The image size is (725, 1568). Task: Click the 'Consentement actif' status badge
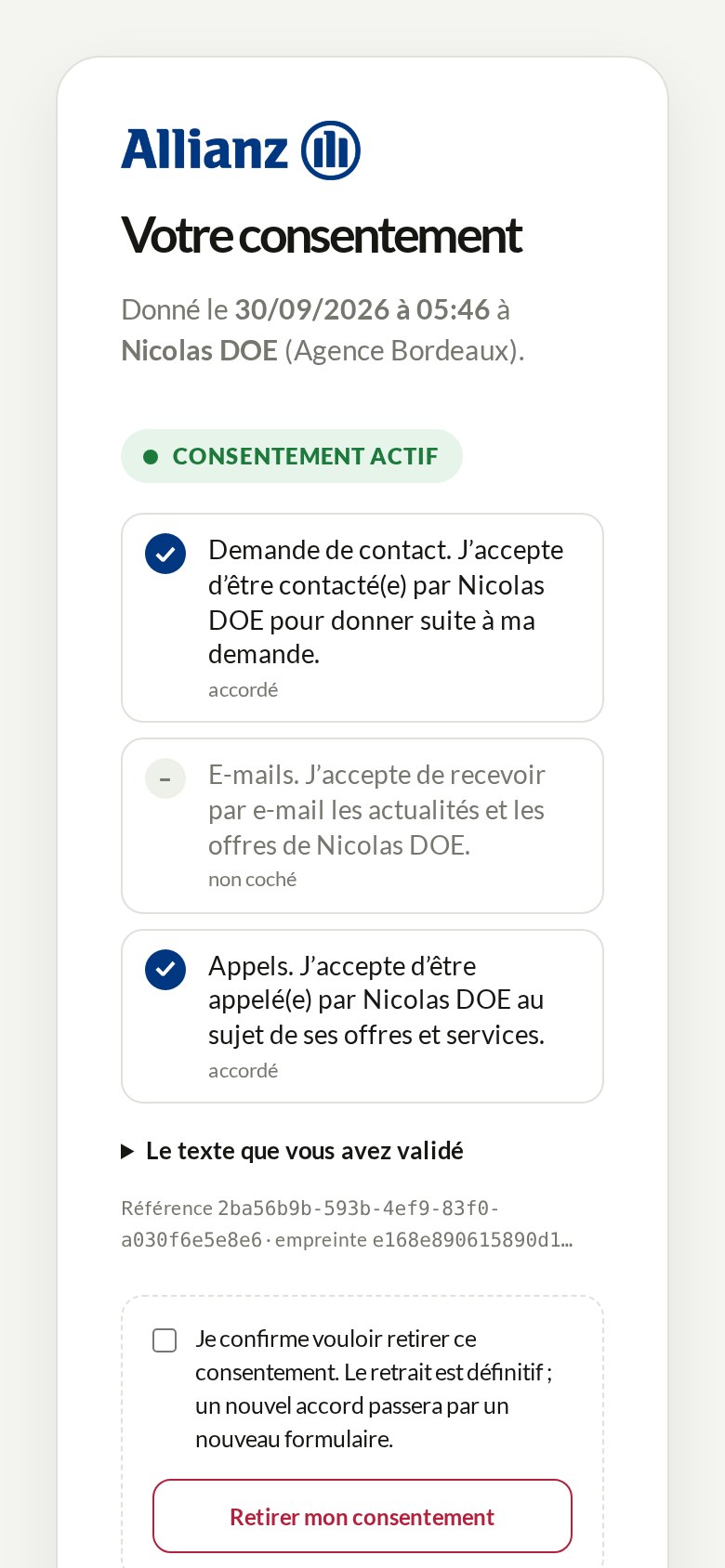pos(292,456)
